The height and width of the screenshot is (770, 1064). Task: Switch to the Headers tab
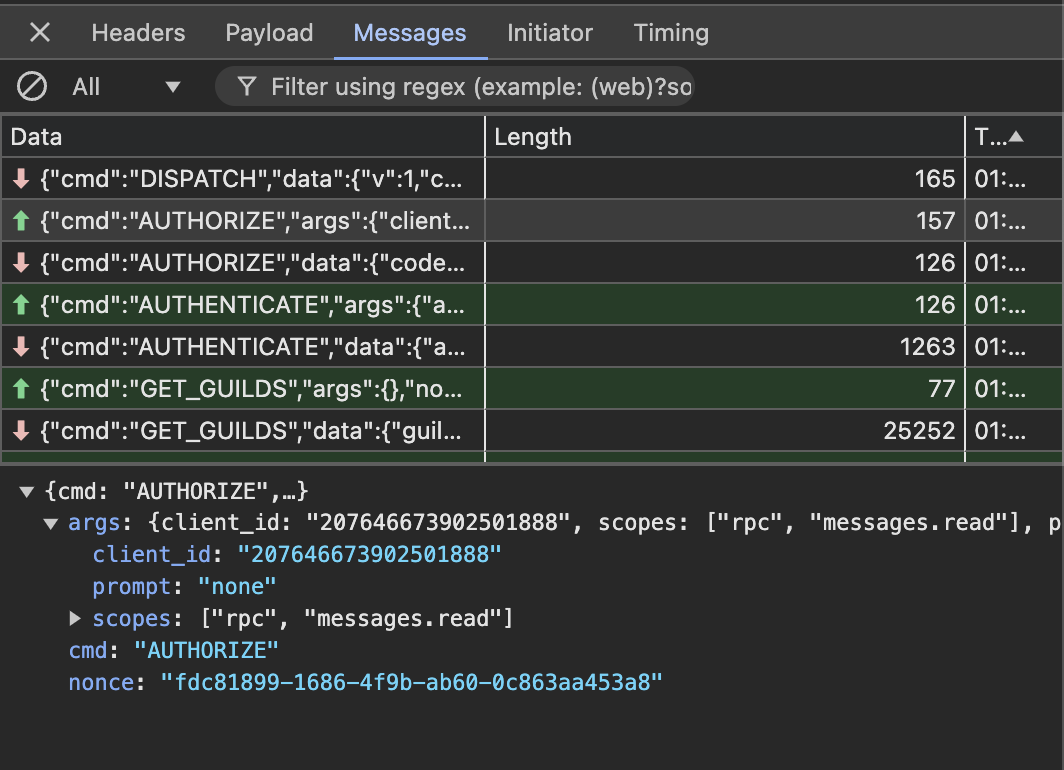(x=138, y=33)
